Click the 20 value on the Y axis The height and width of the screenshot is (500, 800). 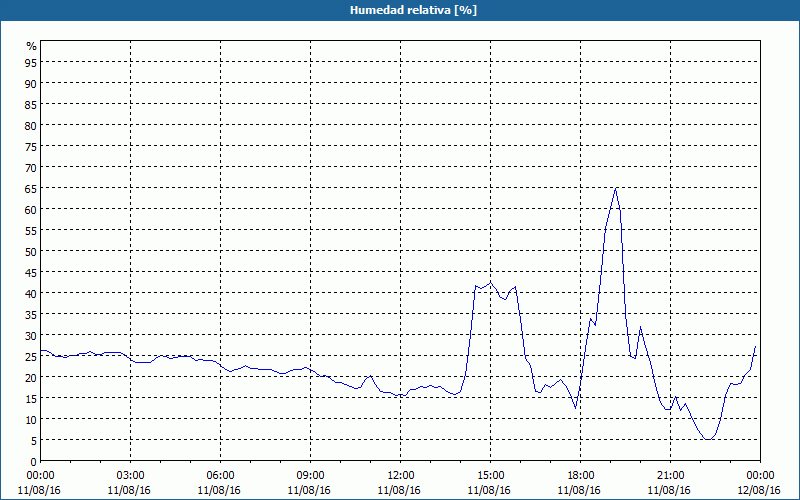(31, 378)
